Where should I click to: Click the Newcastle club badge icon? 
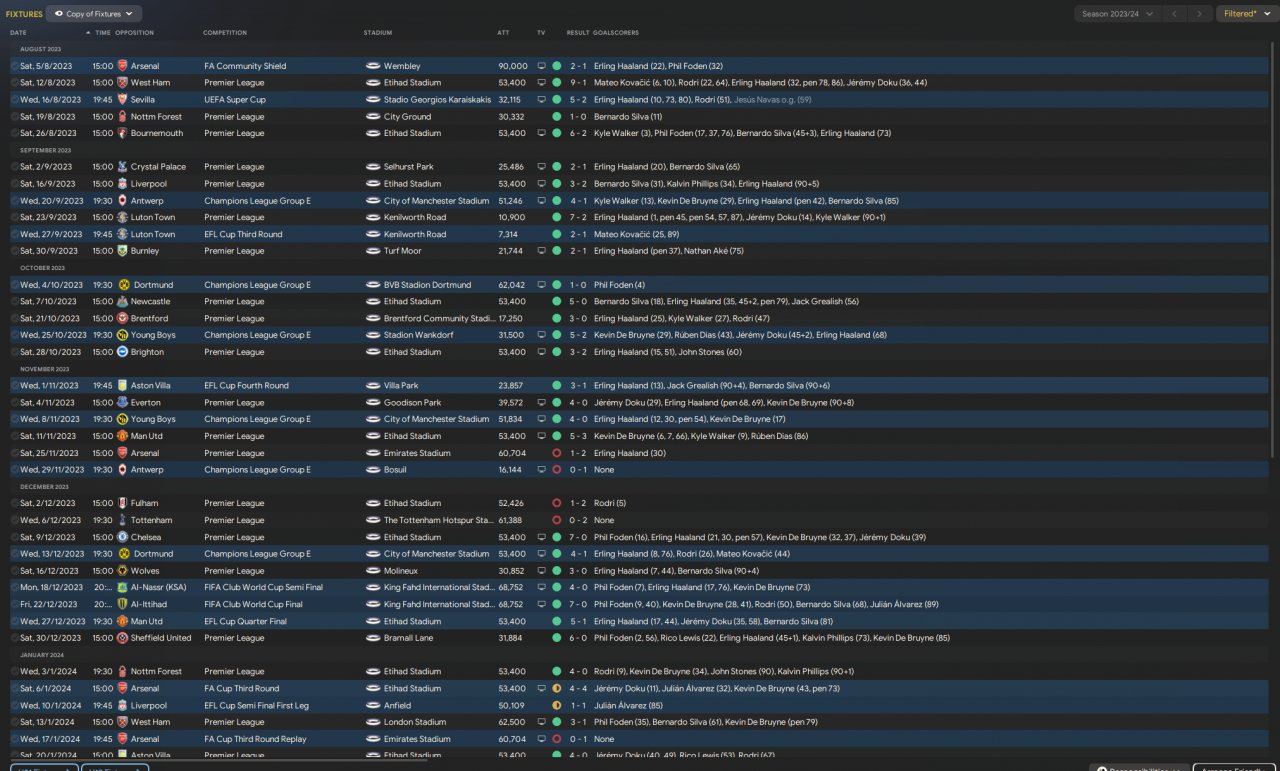click(123, 301)
